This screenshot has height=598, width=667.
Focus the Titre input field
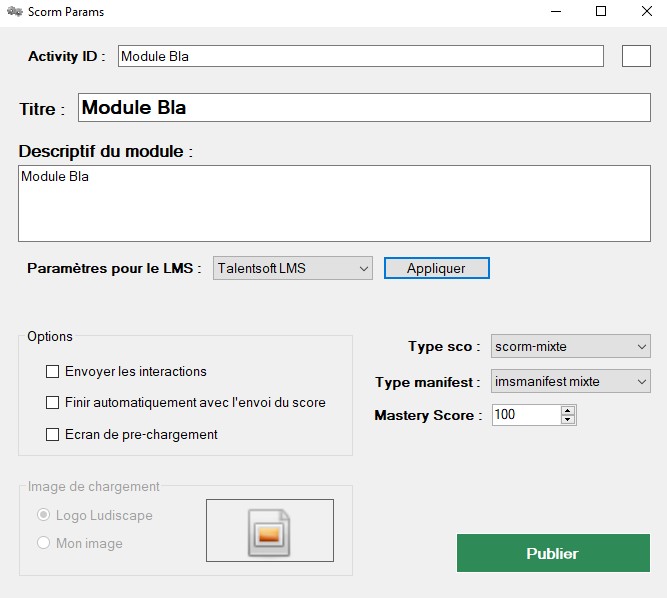[x=360, y=108]
